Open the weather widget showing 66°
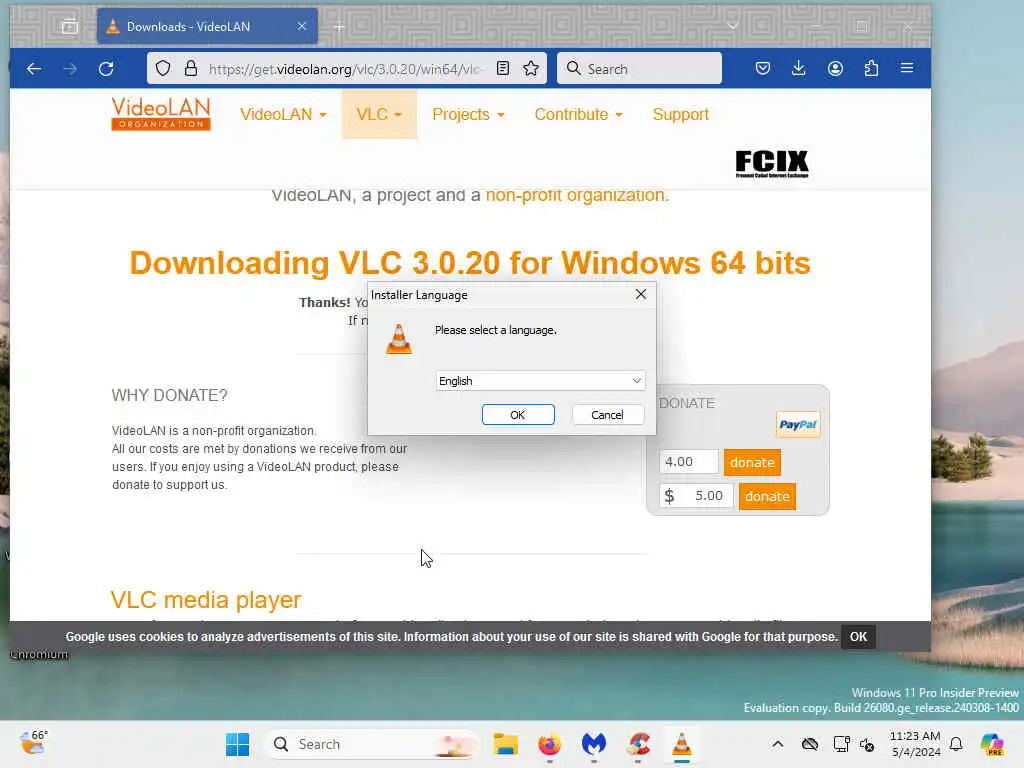 pyautogui.click(x=34, y=743)
